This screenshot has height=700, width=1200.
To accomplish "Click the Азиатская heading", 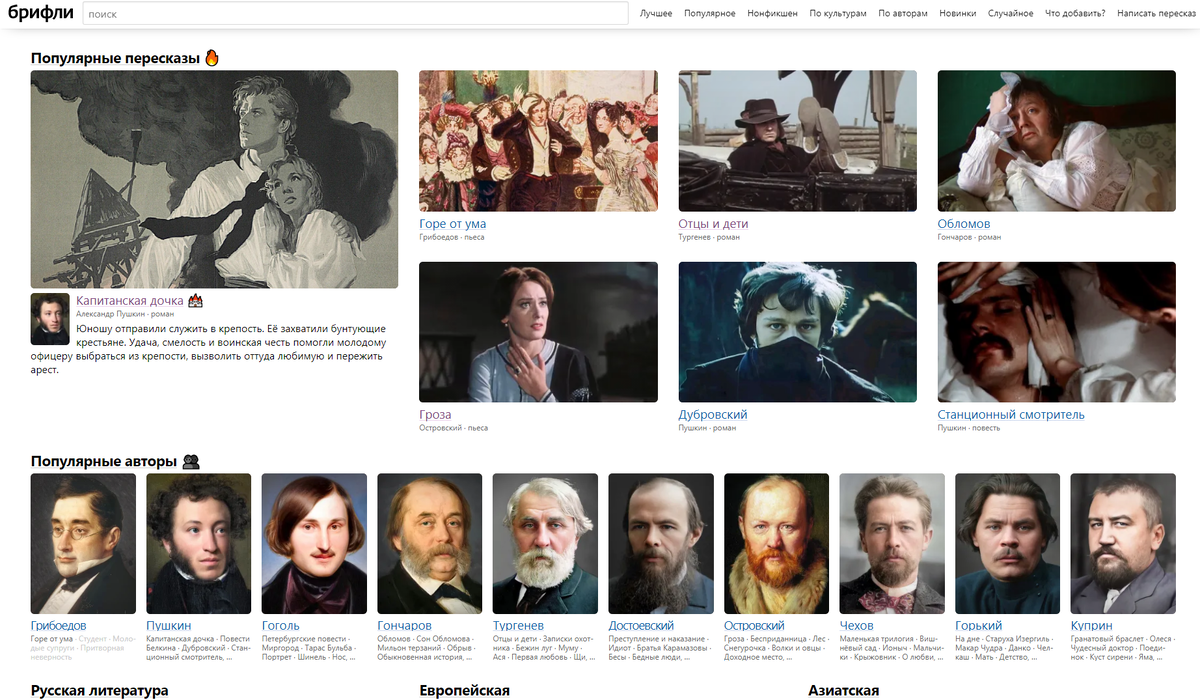I will pyautogui.click(x=844, y=691).
